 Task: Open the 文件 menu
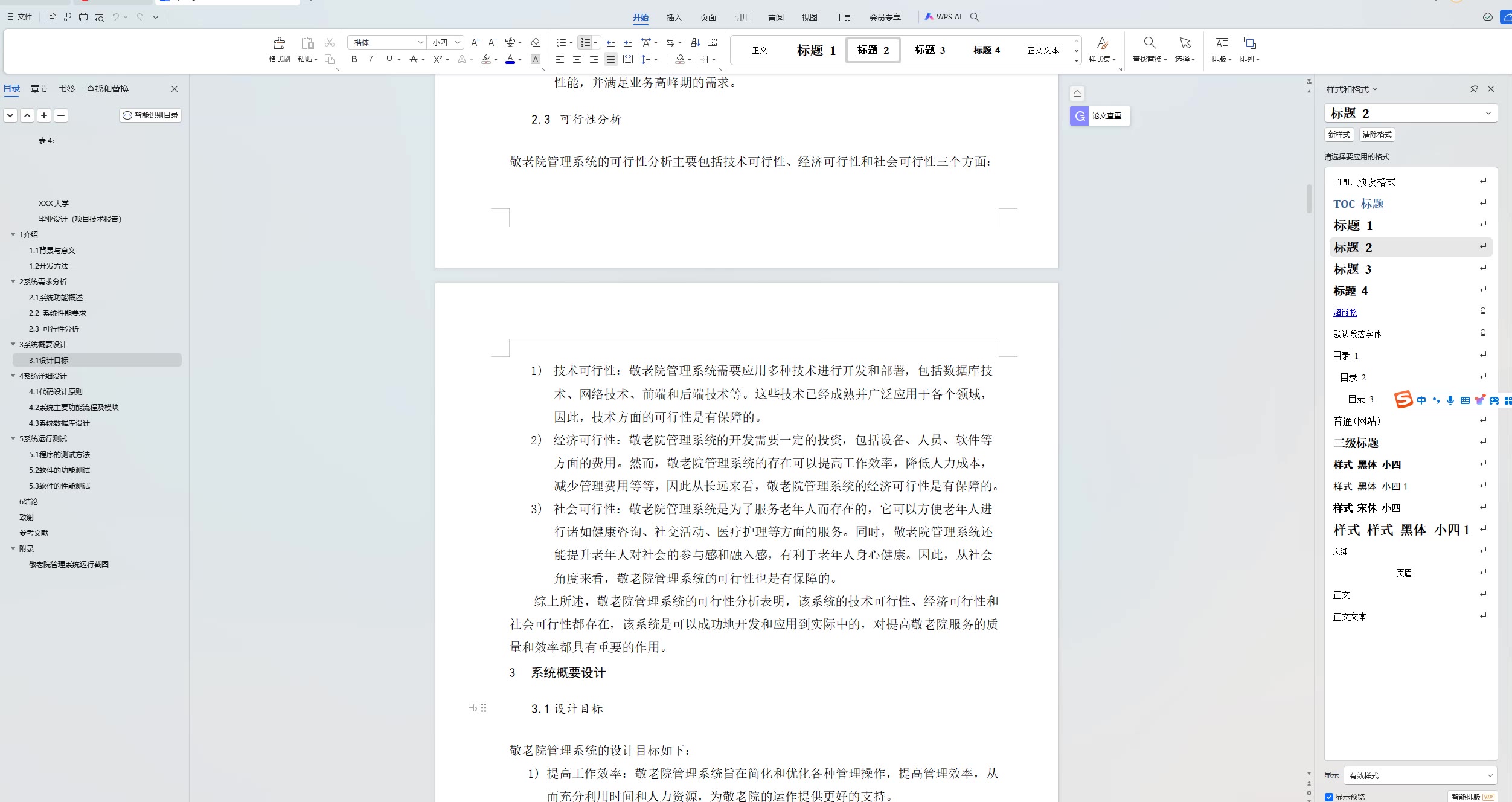20,17
